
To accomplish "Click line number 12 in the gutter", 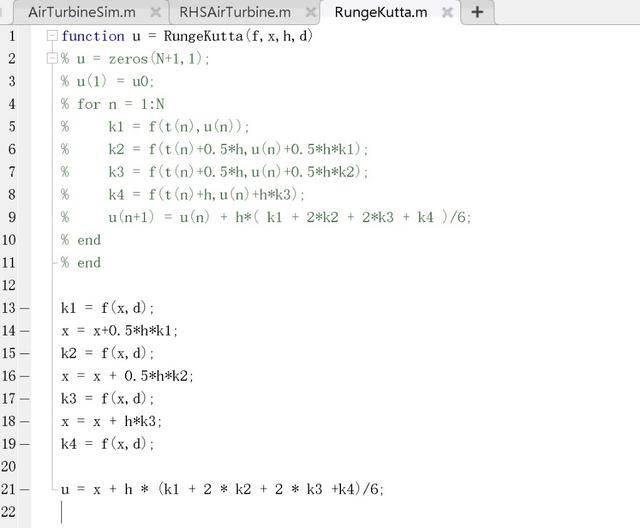I will click(9, 285).
